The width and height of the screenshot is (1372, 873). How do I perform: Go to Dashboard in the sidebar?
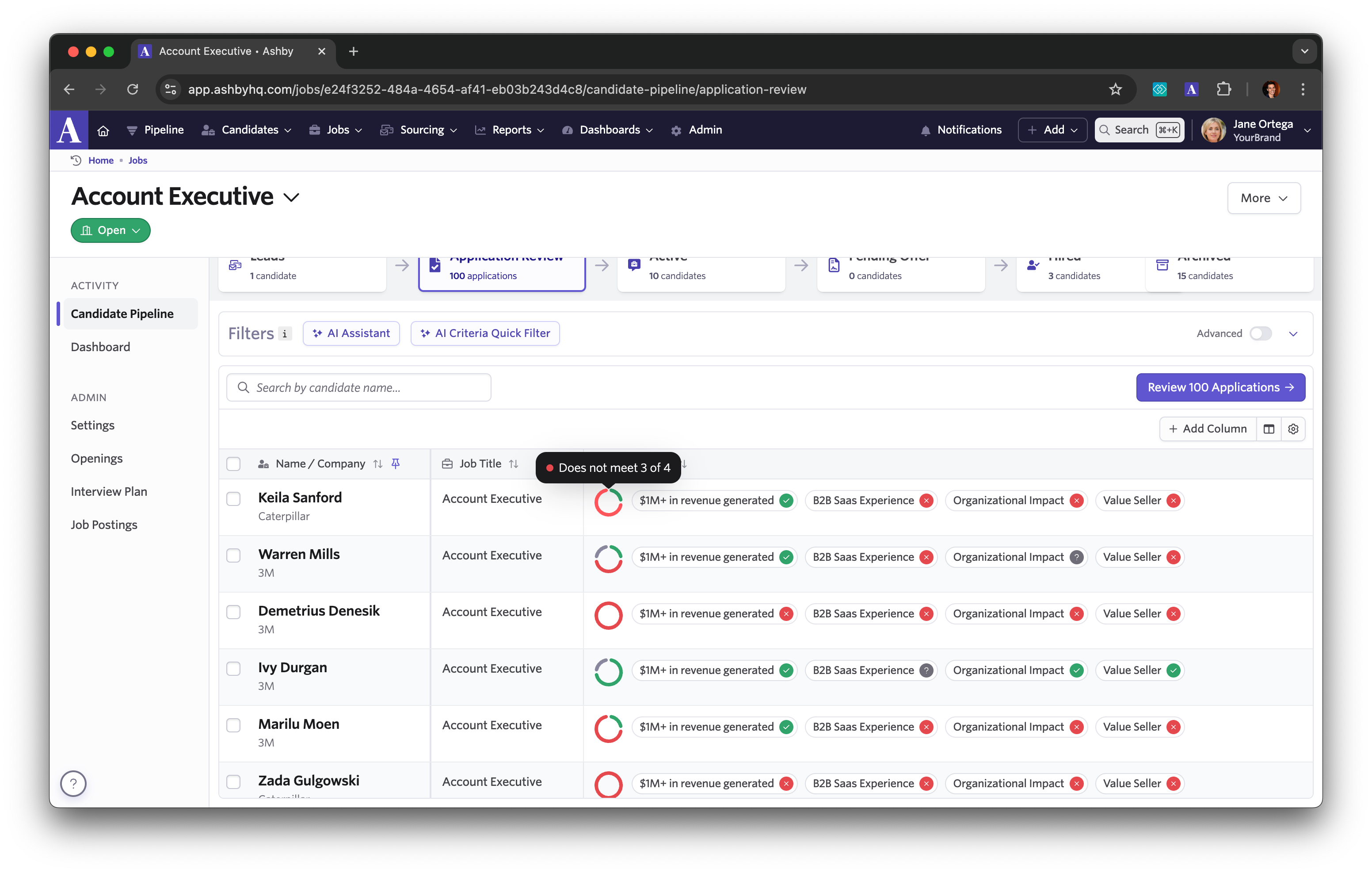click(100, 347)
